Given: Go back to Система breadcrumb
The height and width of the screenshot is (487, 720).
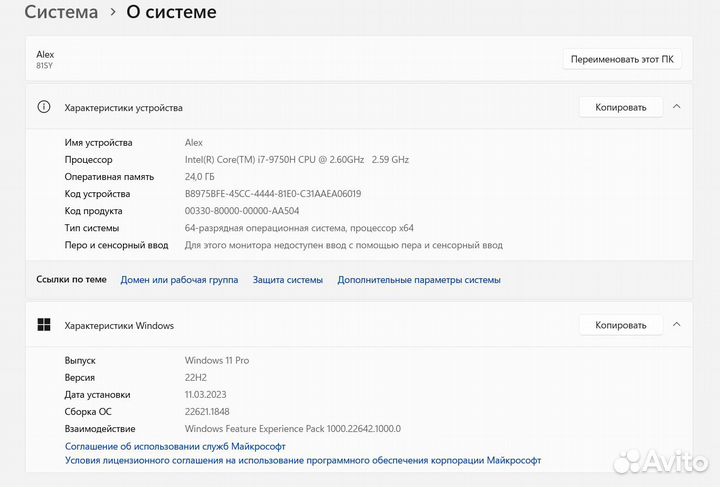Looking at the screenshot, I should (x=61, y=12).
